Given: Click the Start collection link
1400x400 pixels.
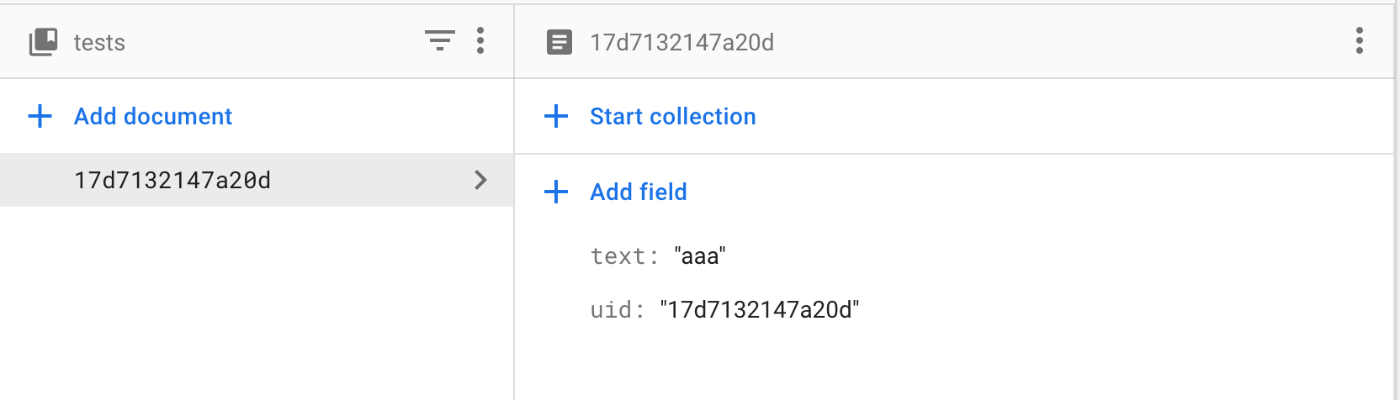Looking at the screenshot, I should click(673, 116).
